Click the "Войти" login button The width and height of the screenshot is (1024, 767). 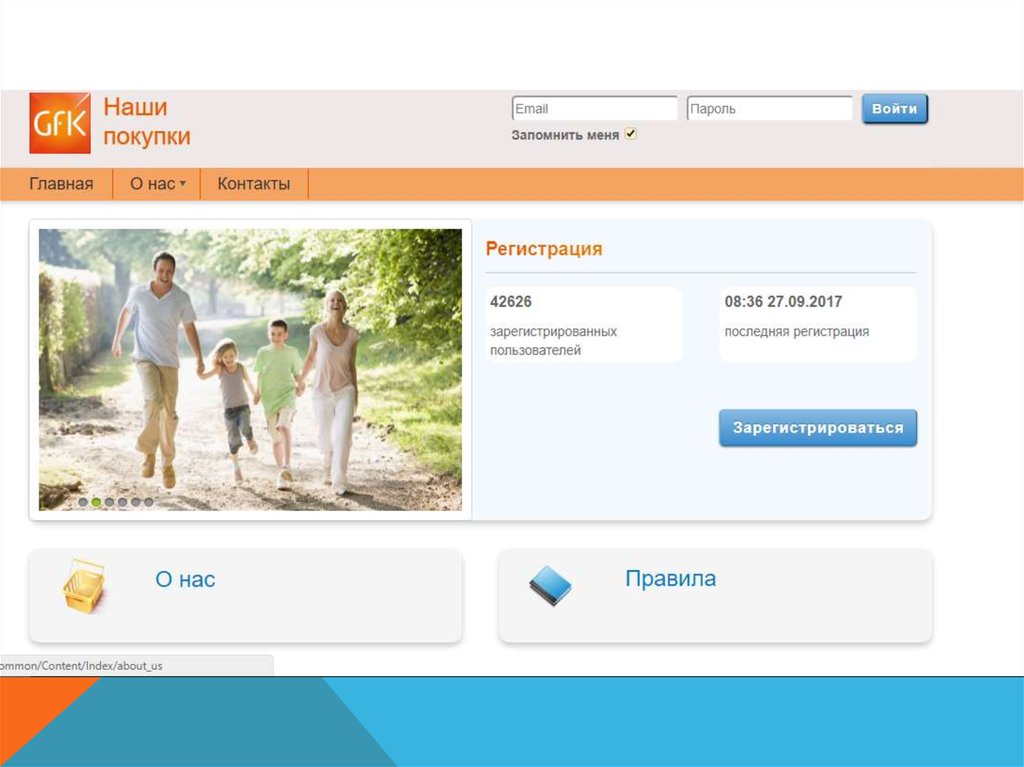(895, 108)
